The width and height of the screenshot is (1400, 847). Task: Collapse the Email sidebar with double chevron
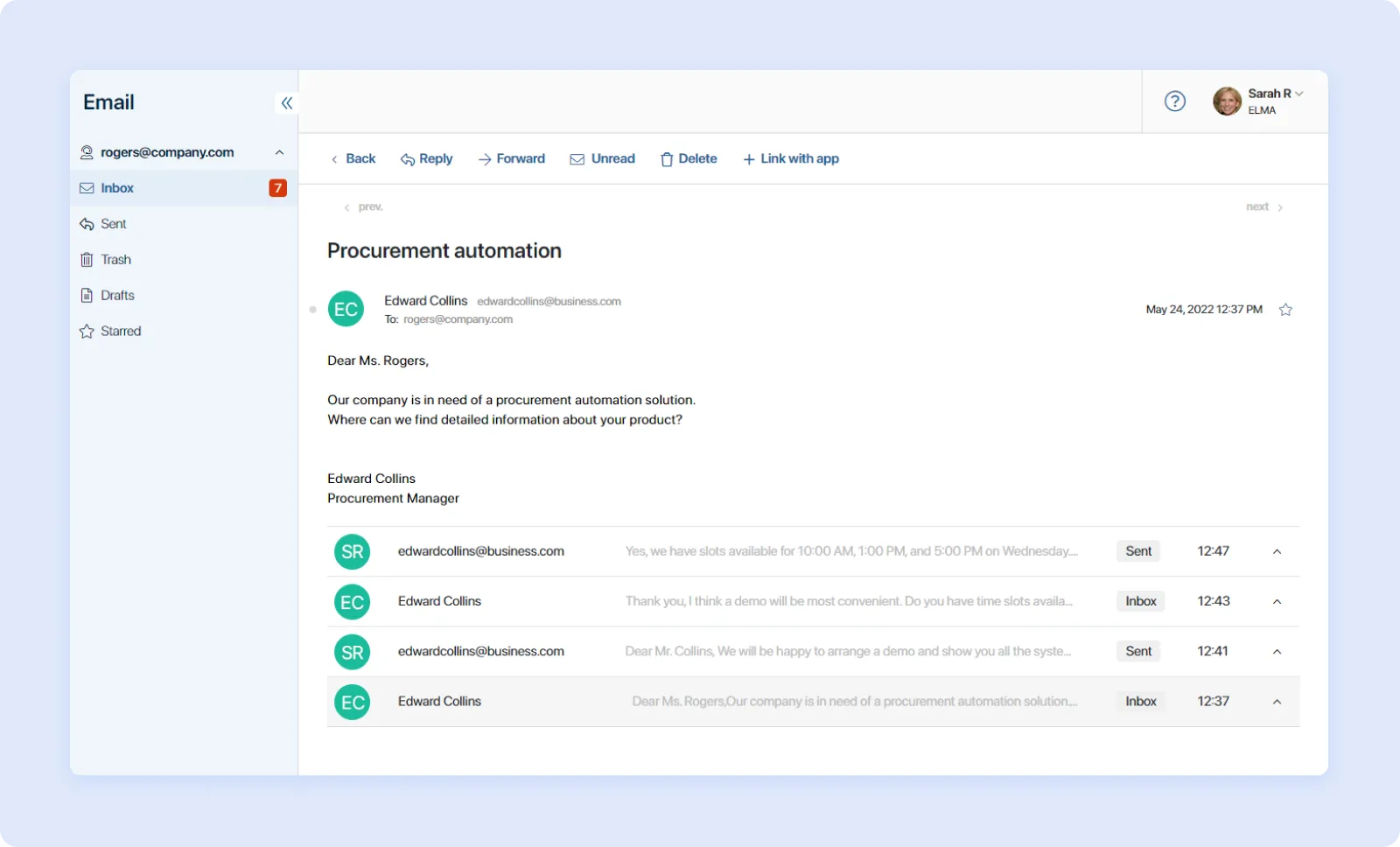pos(286,103)
